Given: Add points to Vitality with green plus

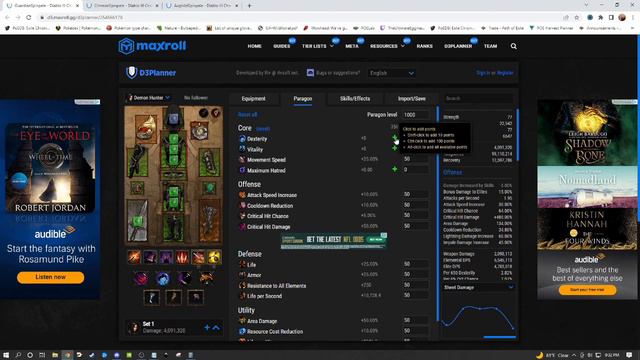Looking at the screenshot, I should (x=395, y=149).
